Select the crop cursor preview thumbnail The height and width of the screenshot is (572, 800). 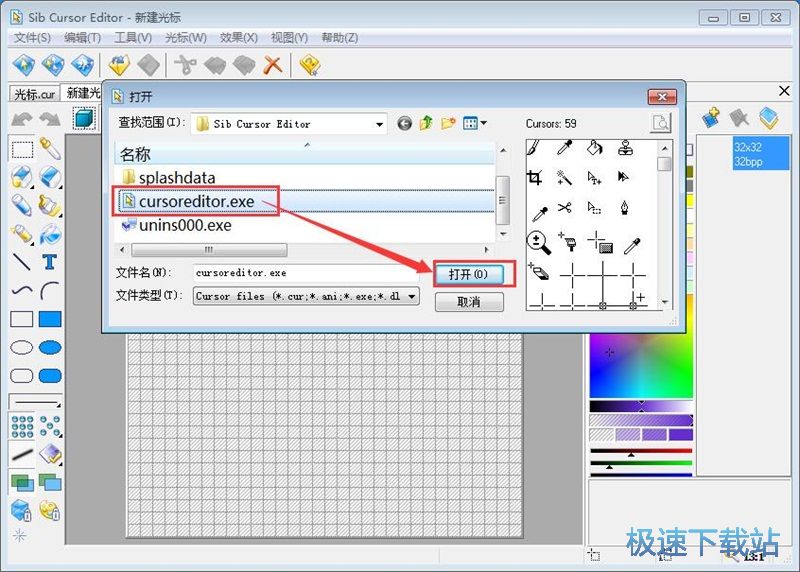click(x=534, y=178)
